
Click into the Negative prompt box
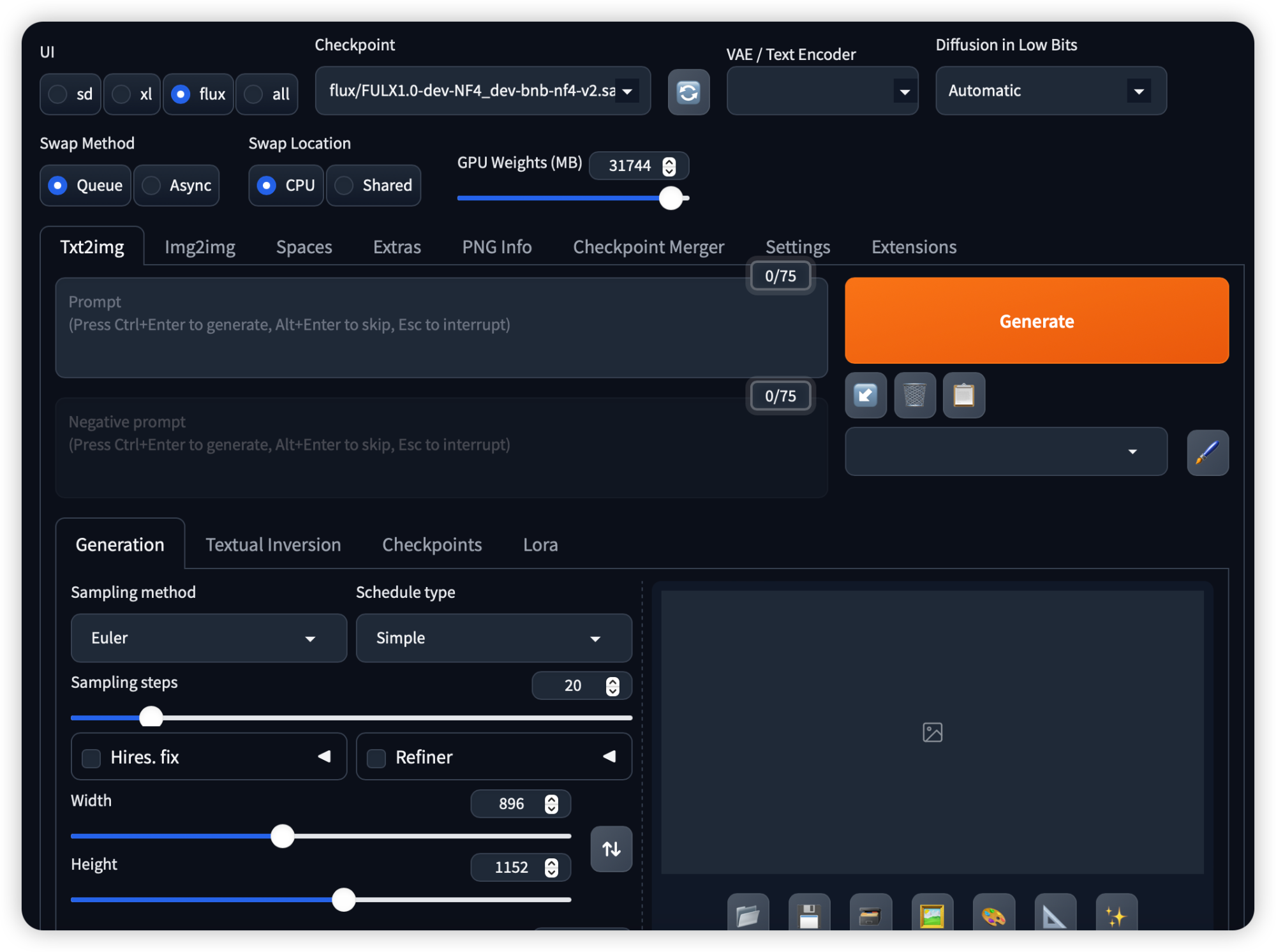(441, 447)
